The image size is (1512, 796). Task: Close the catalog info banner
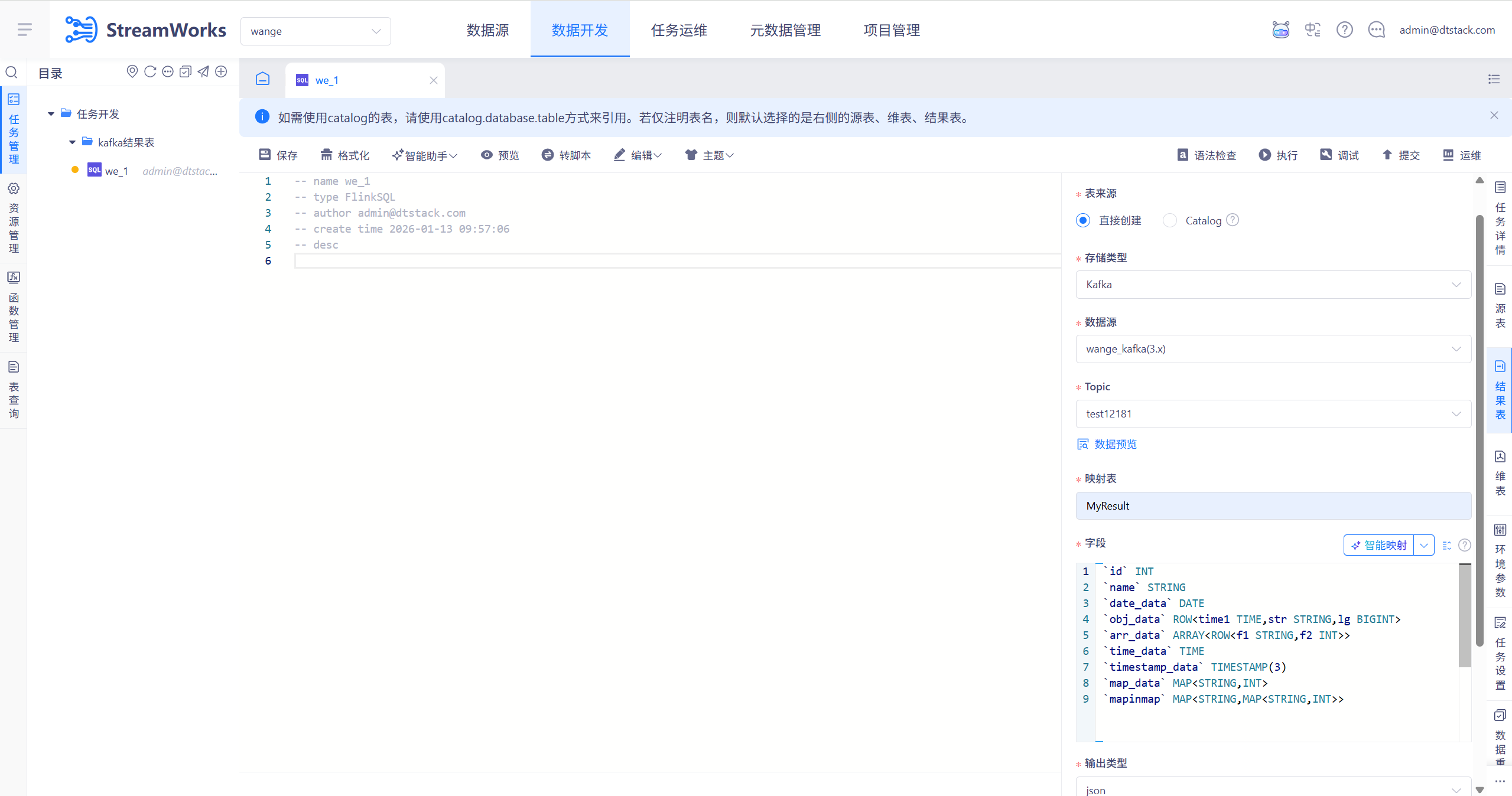tap(1494, 116)
